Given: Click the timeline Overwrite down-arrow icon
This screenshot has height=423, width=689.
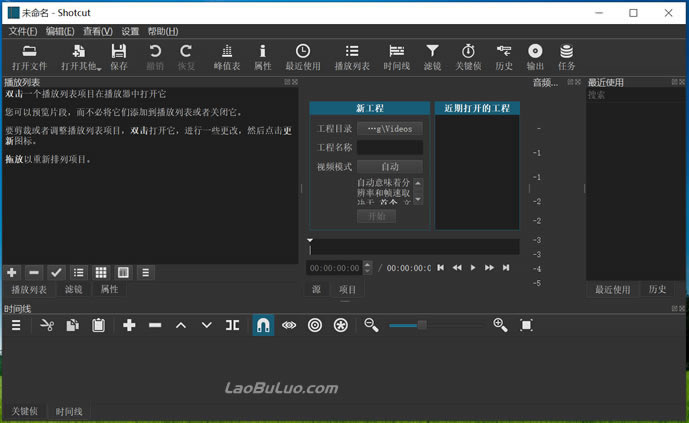Looking at the screenshot, I should (x=207, y=325).
